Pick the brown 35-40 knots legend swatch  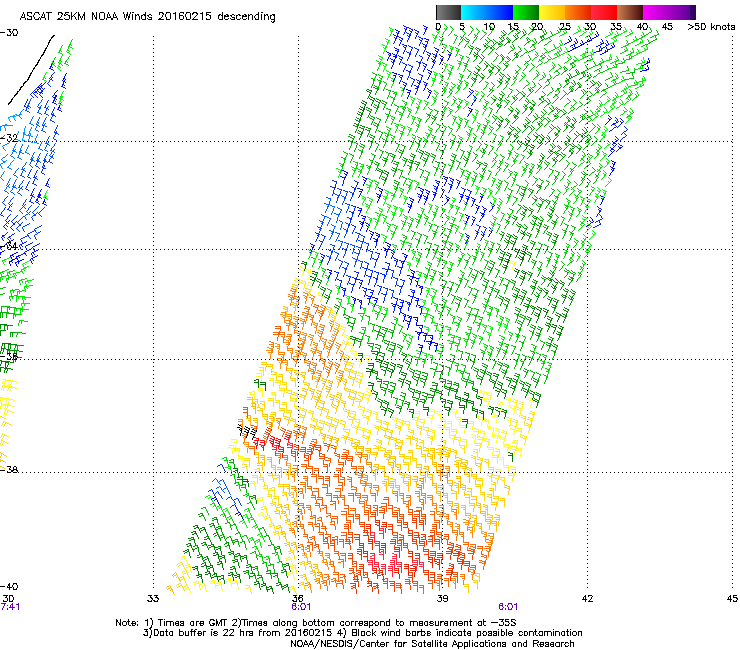pos(630,12)
